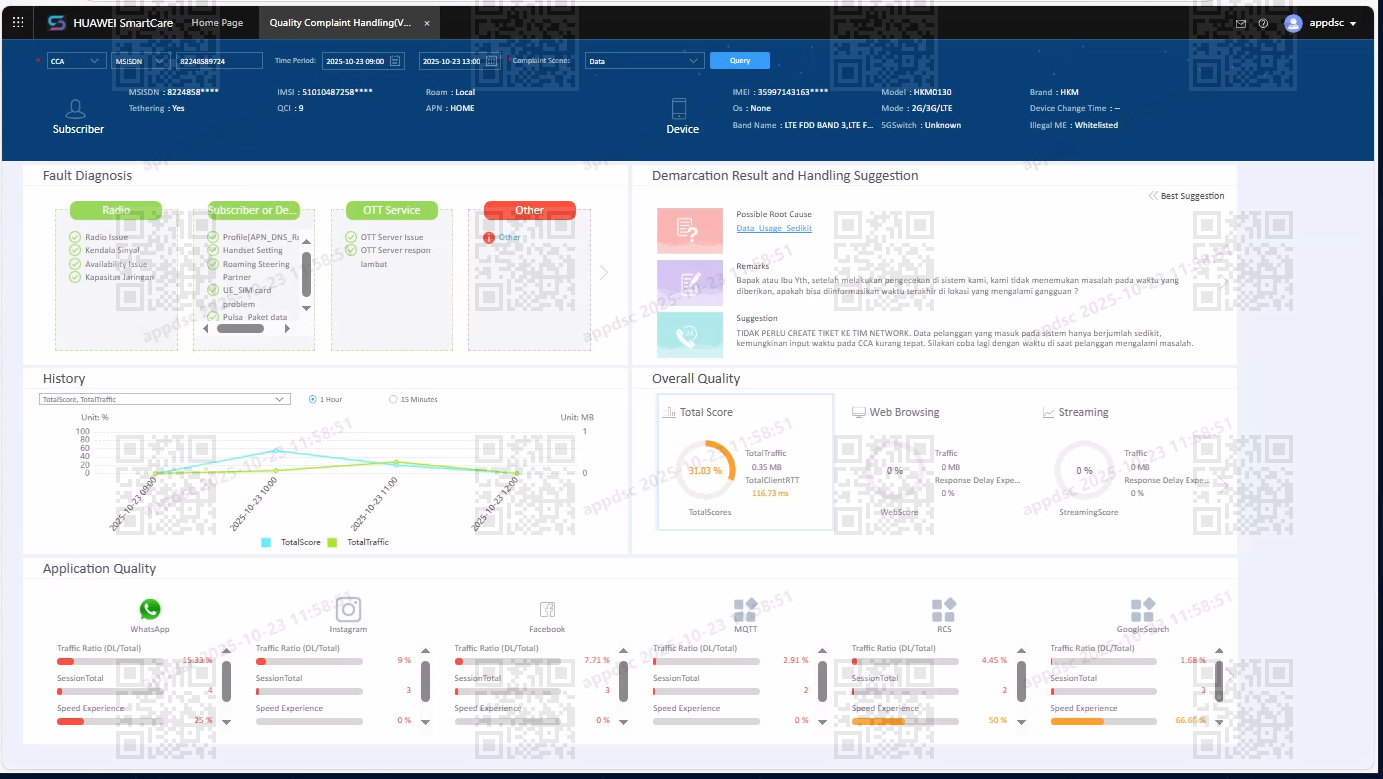Click the red info icon beside Other

[x=489, y=238]
